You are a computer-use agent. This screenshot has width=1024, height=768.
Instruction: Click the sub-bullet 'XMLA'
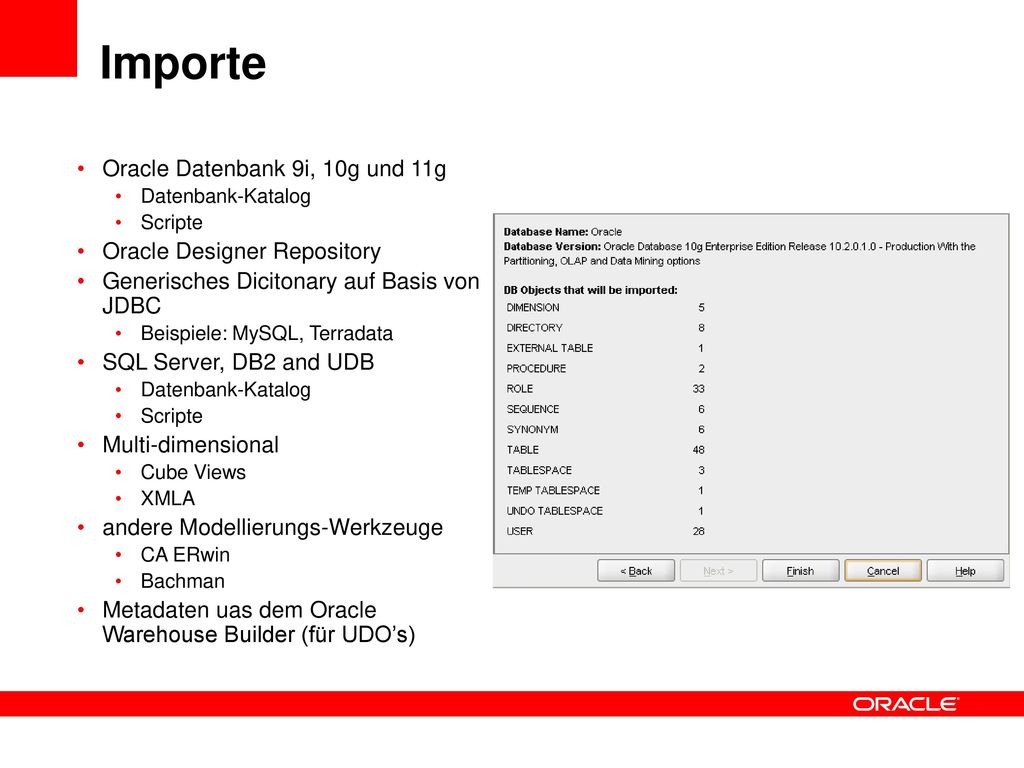pyautogui.click(x=168, y=498)
